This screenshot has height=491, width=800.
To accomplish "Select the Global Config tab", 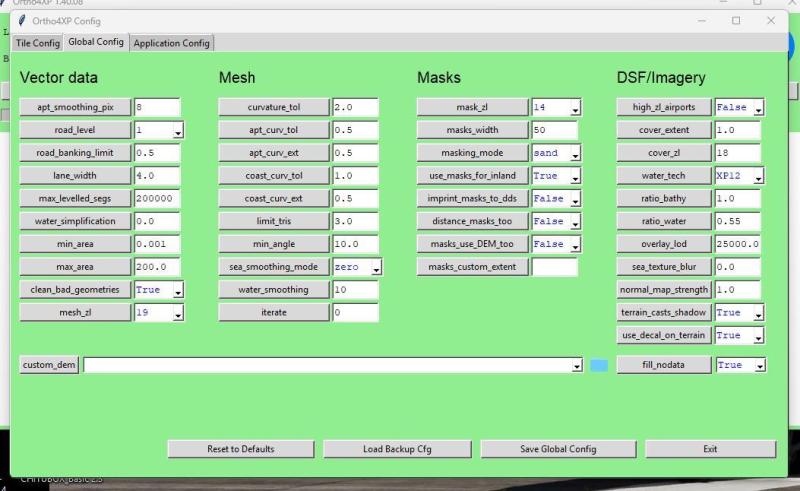I will (x=96, y=42).
